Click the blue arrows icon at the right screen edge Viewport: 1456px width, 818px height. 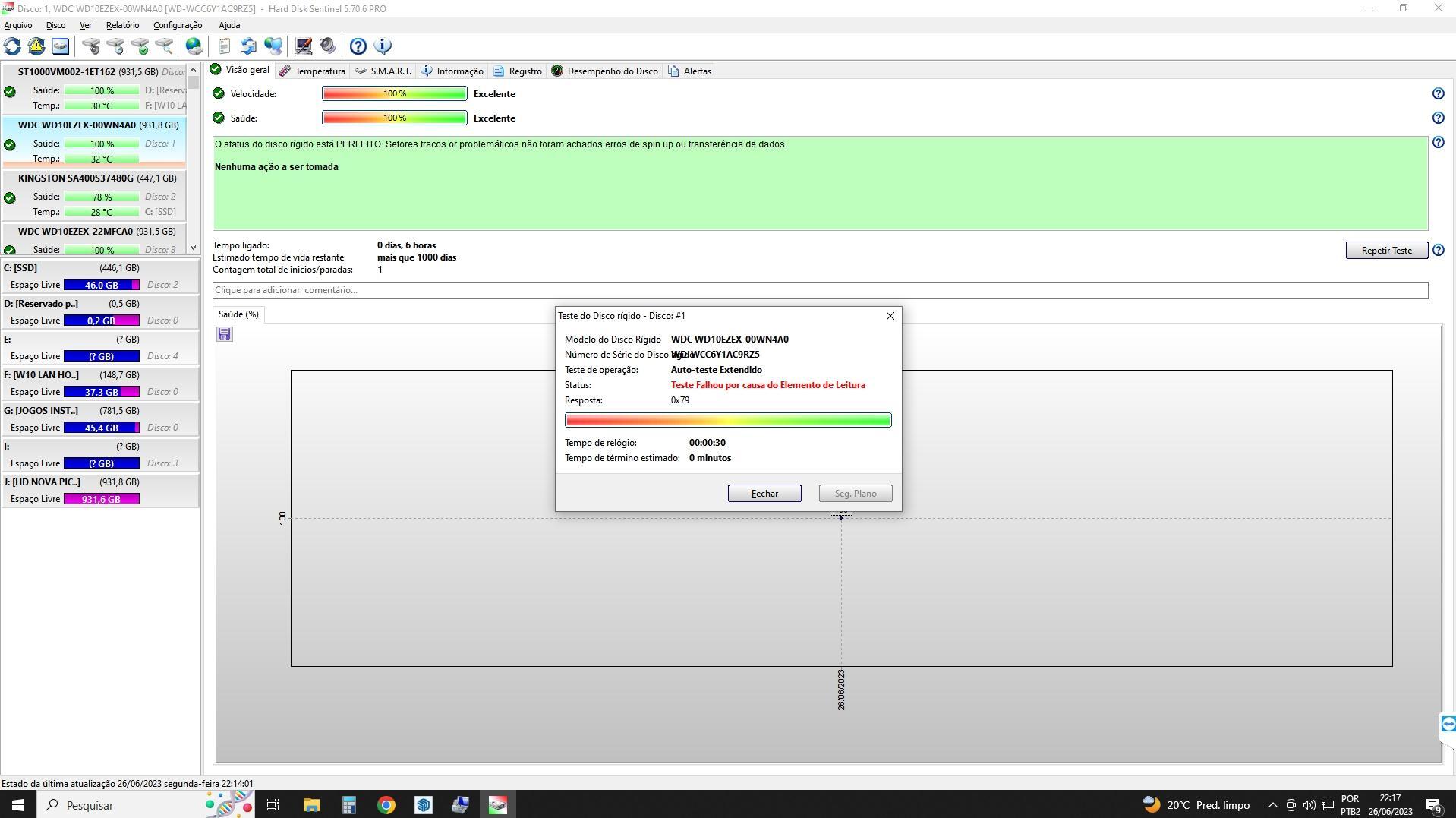pos(1448,724)
